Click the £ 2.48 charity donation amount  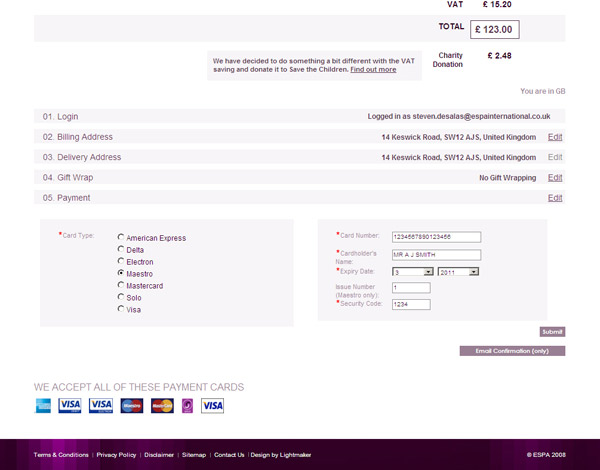(x=499, y=56)
